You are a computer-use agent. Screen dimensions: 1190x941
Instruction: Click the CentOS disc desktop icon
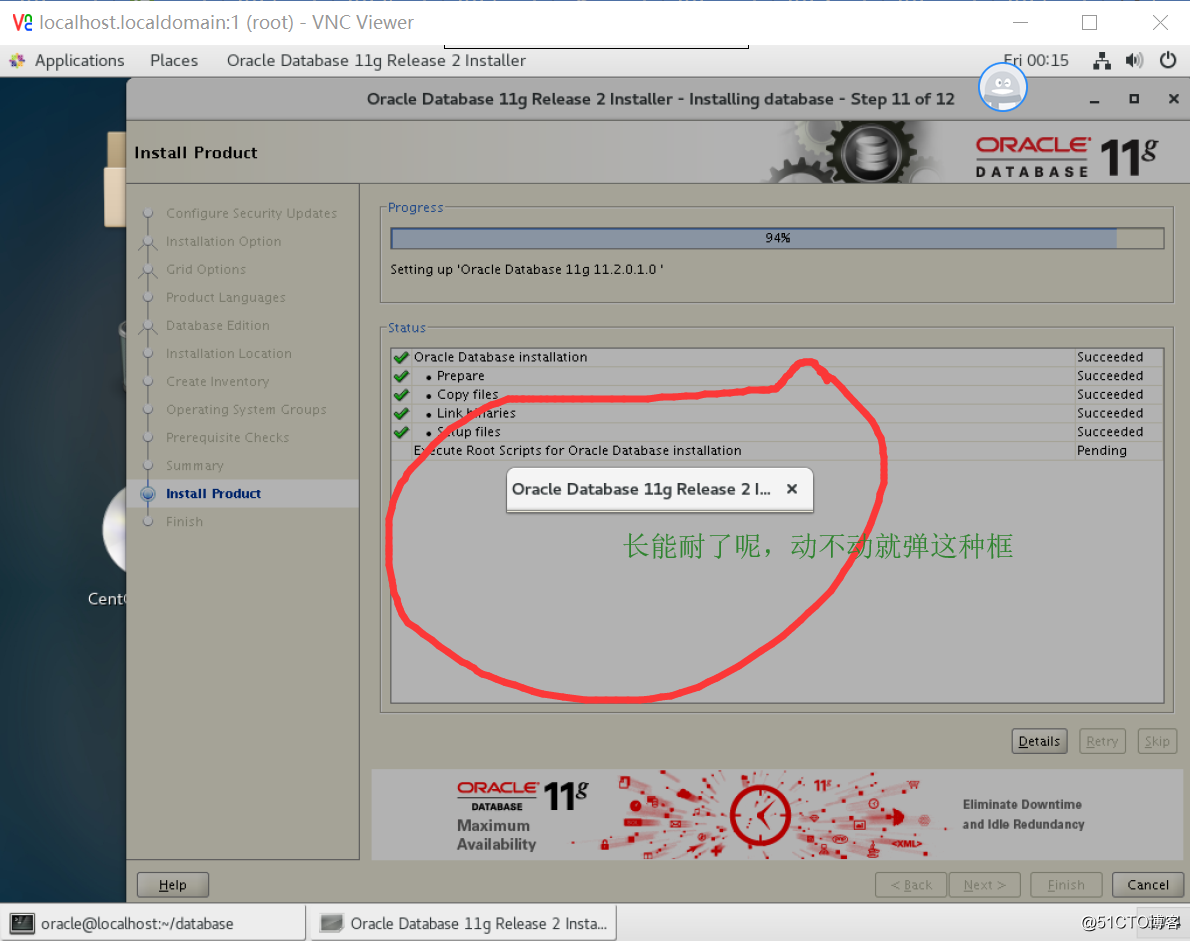point(114,529)
